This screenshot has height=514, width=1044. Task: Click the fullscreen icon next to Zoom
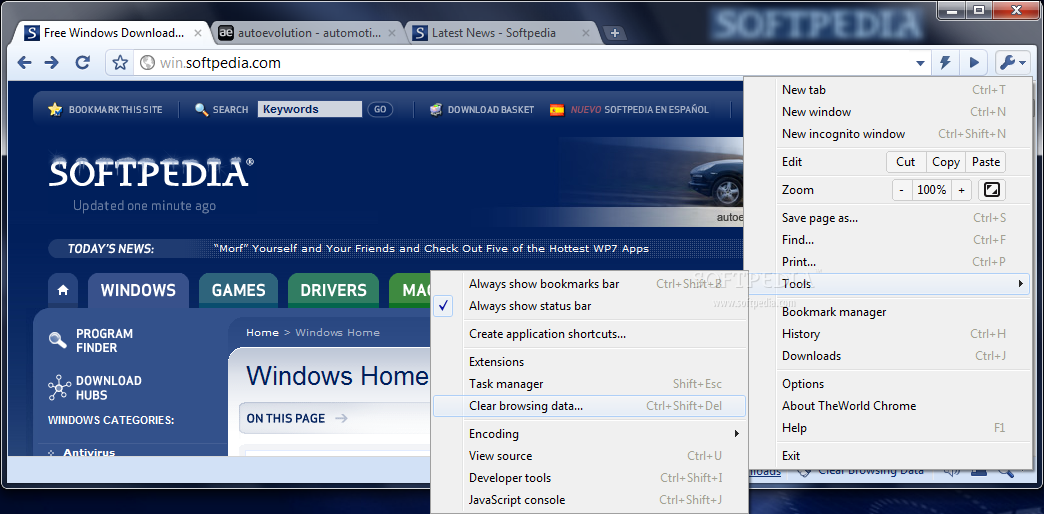[992, 190]
